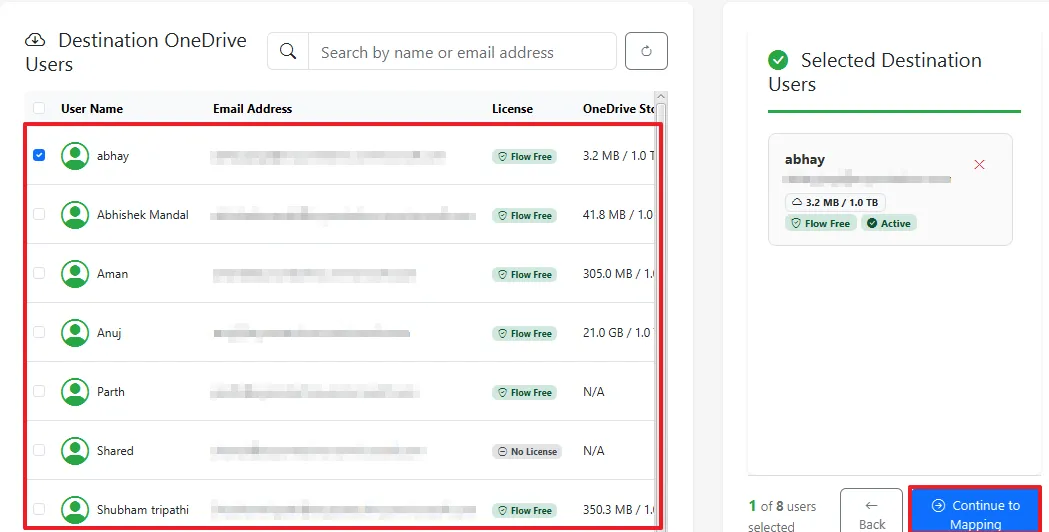Click the cloud download icon beside Destination OneDrive Users
The width and height of the screenshot is (1049, 532).
point(35,40)
